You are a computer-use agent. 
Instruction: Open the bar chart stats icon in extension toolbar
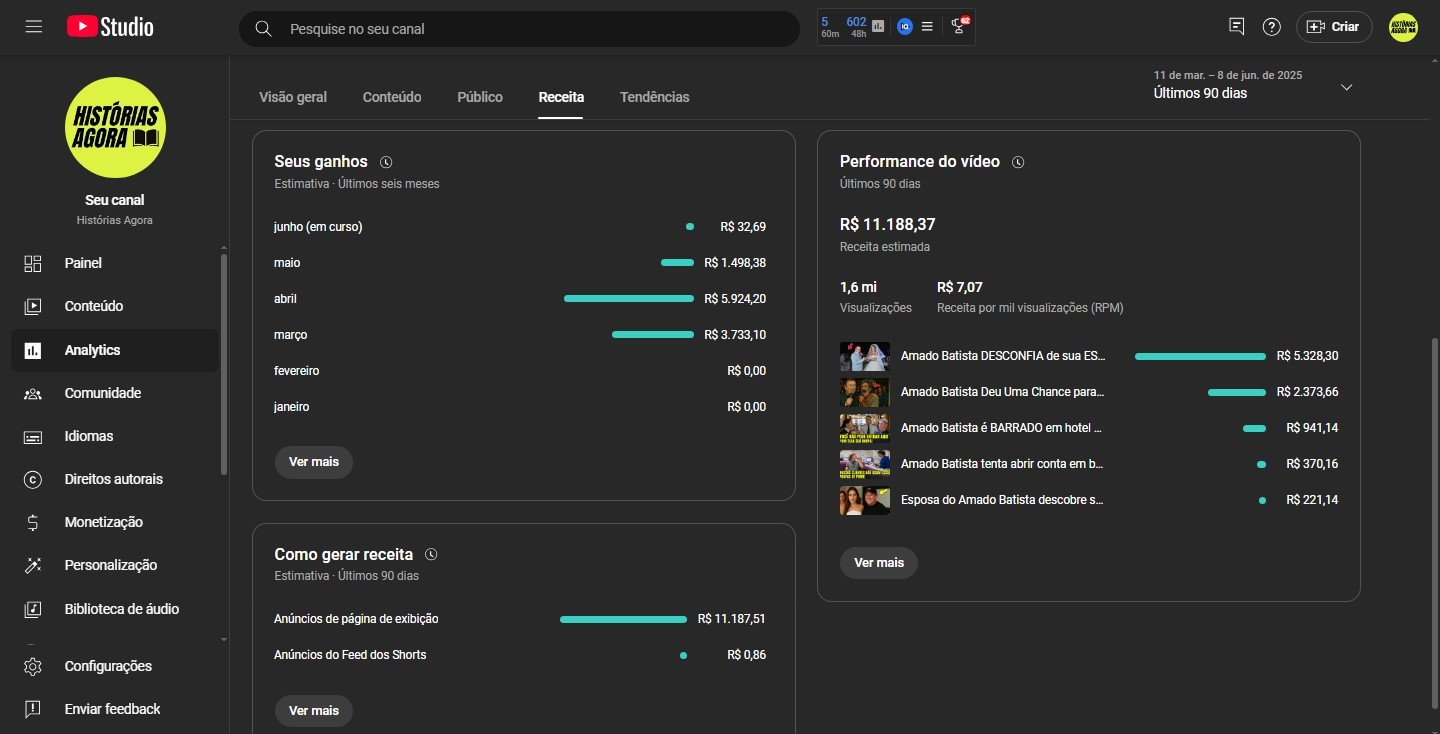878,27
